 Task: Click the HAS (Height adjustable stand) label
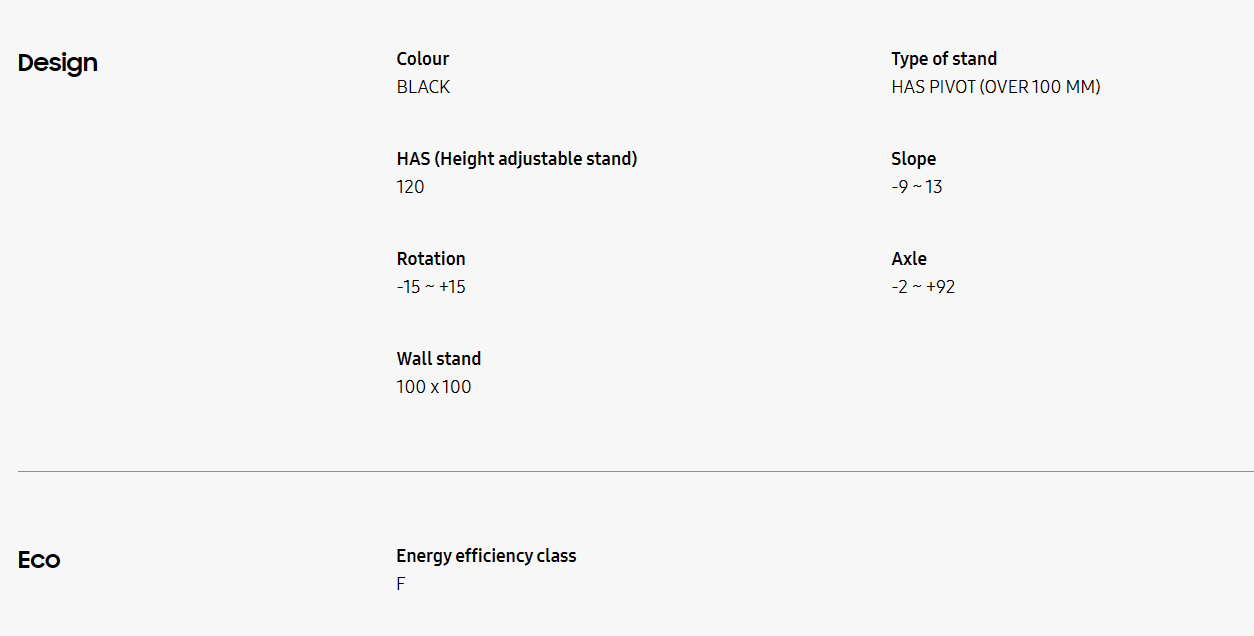pos(516,159)
